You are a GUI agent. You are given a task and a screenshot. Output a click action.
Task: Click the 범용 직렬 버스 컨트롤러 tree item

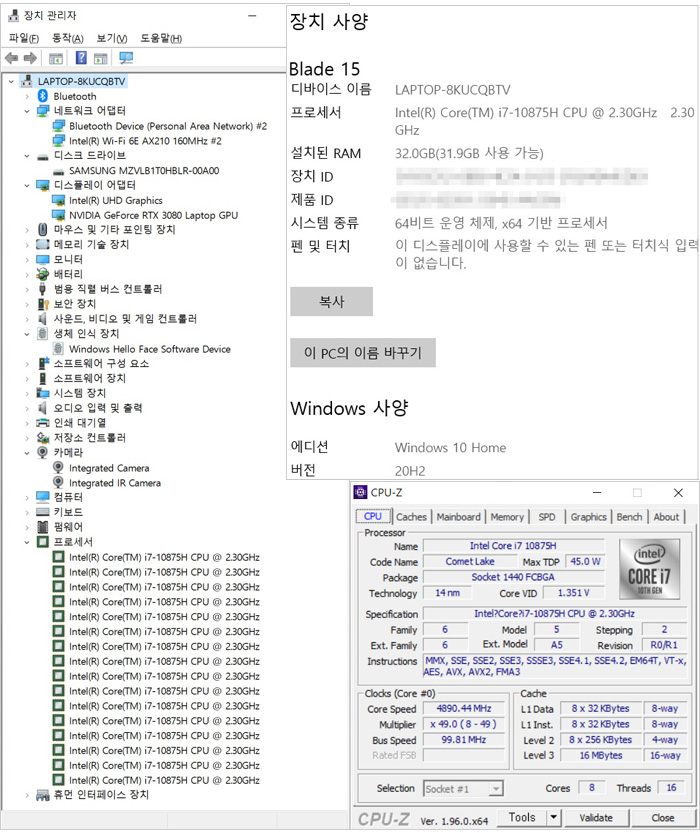tap(108, 289)
